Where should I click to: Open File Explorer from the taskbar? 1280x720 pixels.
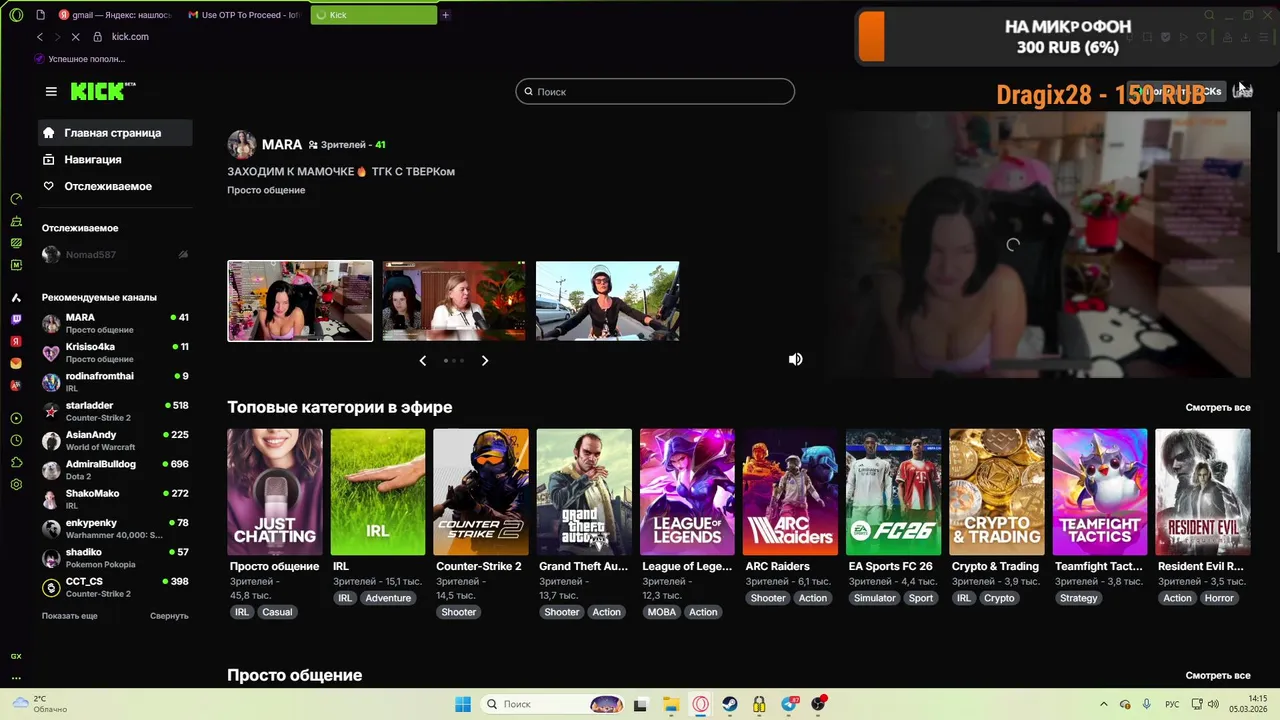point(671,704)
